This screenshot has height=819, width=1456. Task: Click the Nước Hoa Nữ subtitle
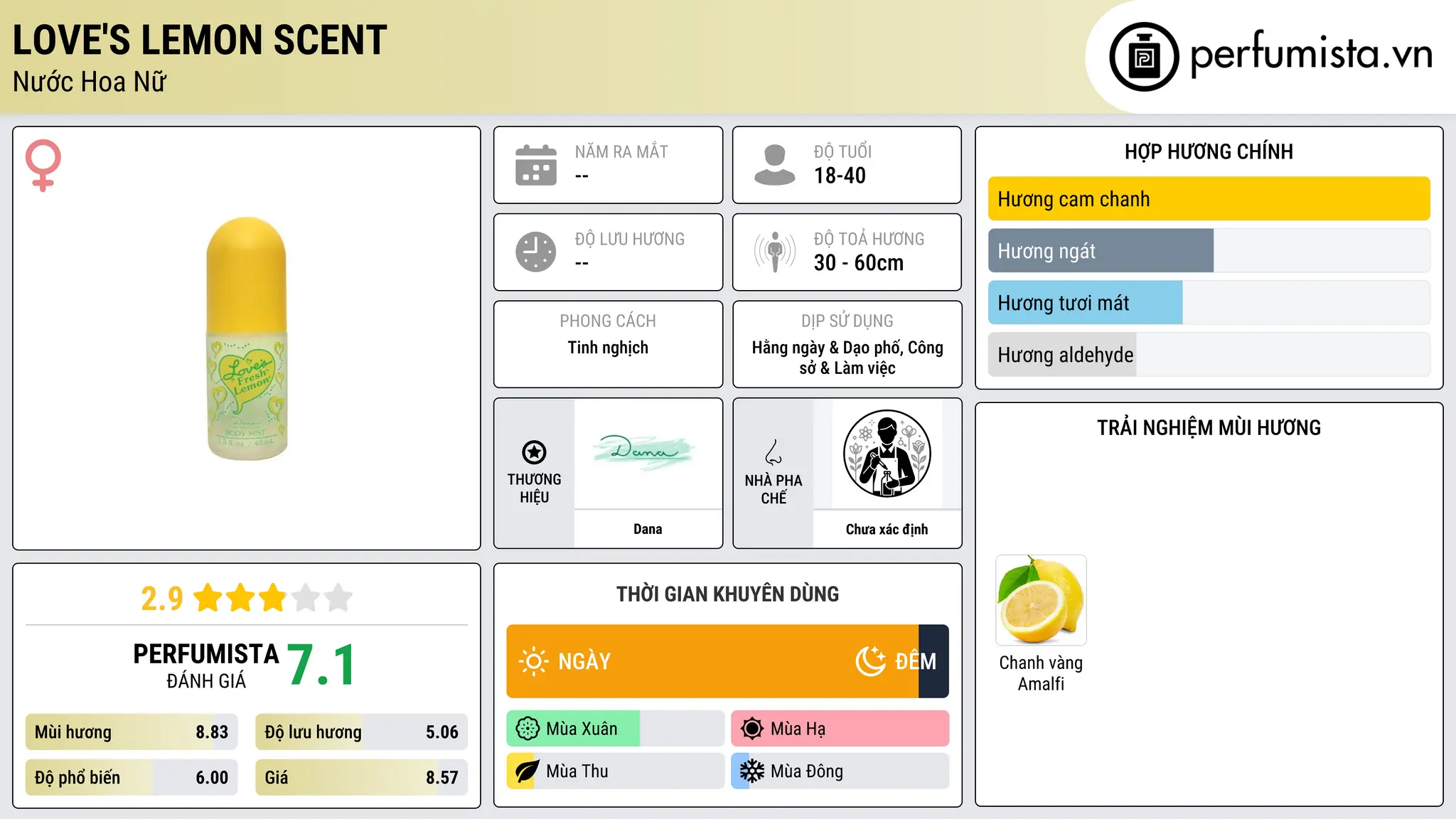click(90, 82)
